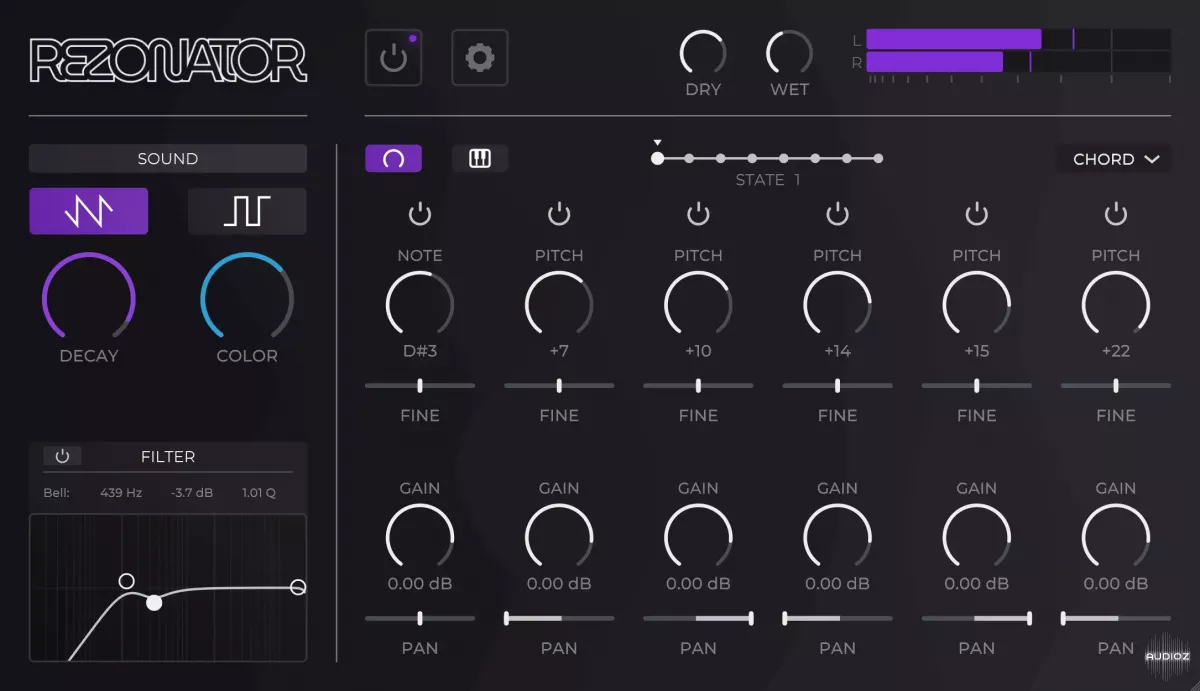Image resolution: width=1200 pixels, height=691 pixels.
Task: Click the -3.7 dB filter gain value
Action: coord(191,493)
